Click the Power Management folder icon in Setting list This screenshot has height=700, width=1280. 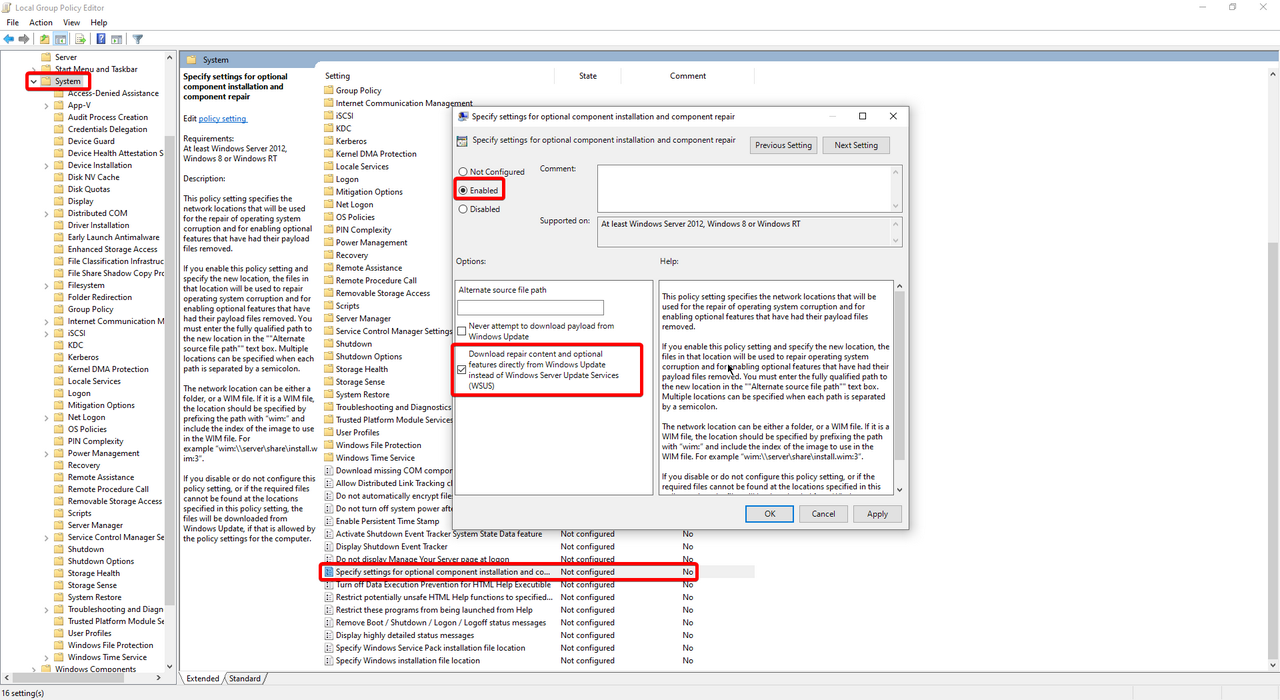click(328, 242)
